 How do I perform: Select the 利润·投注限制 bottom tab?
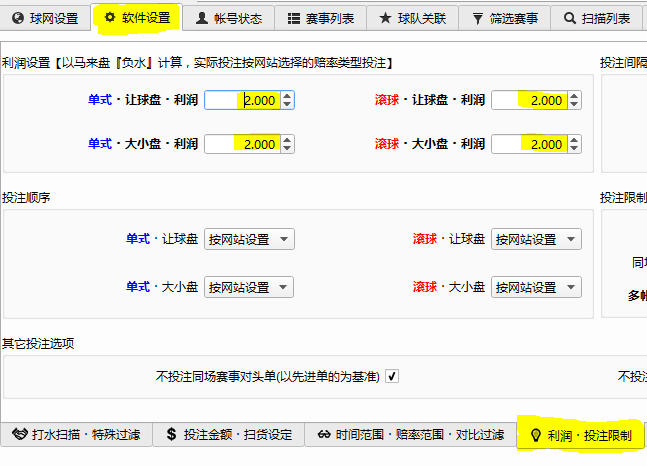[x=580, y=434]
